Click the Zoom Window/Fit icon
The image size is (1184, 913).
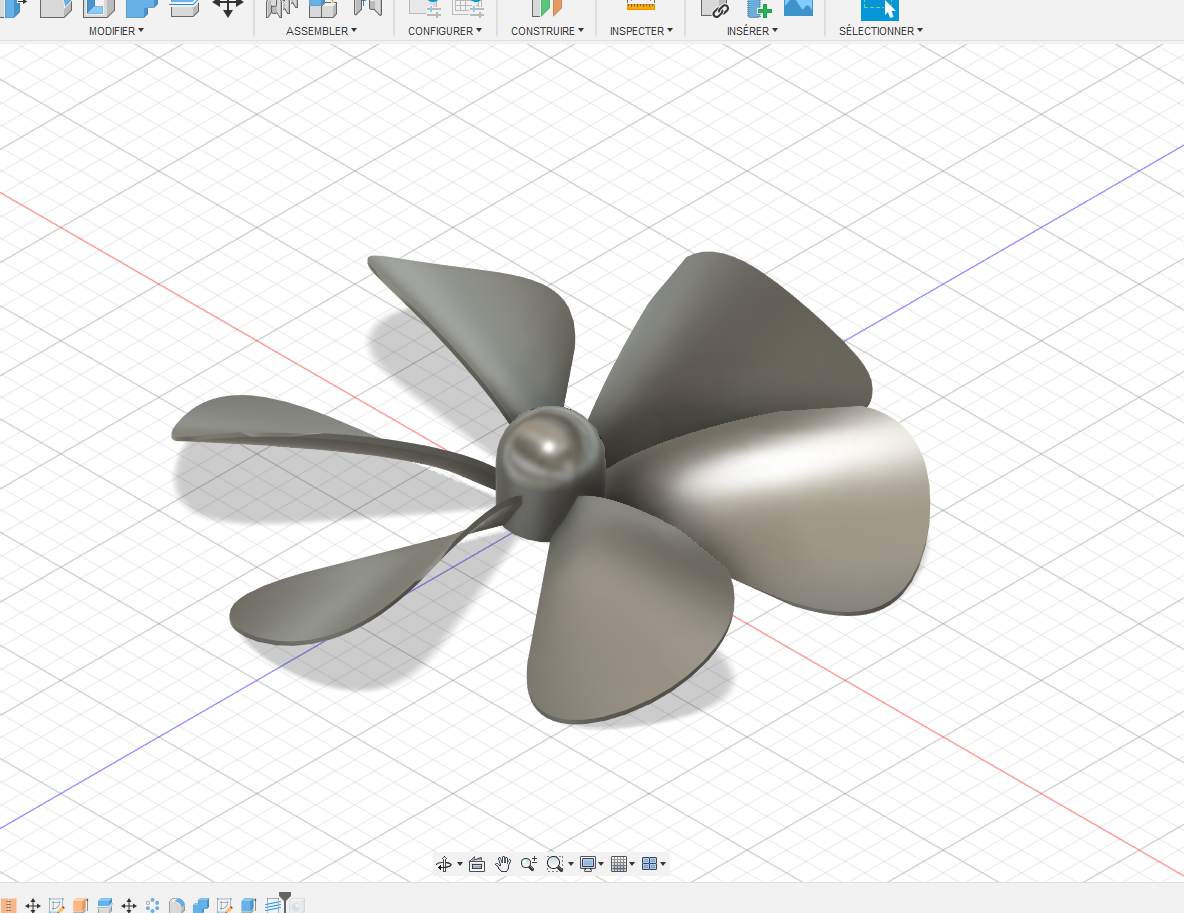[555, 864]
